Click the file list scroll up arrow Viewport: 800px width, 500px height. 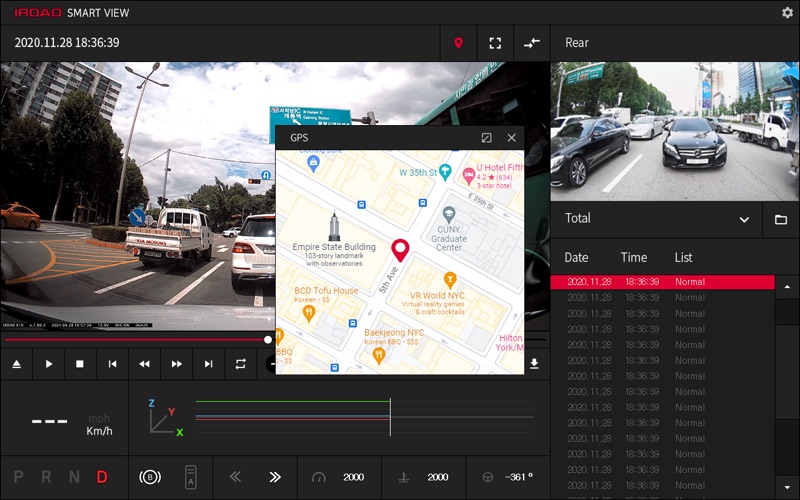[787, 287]
